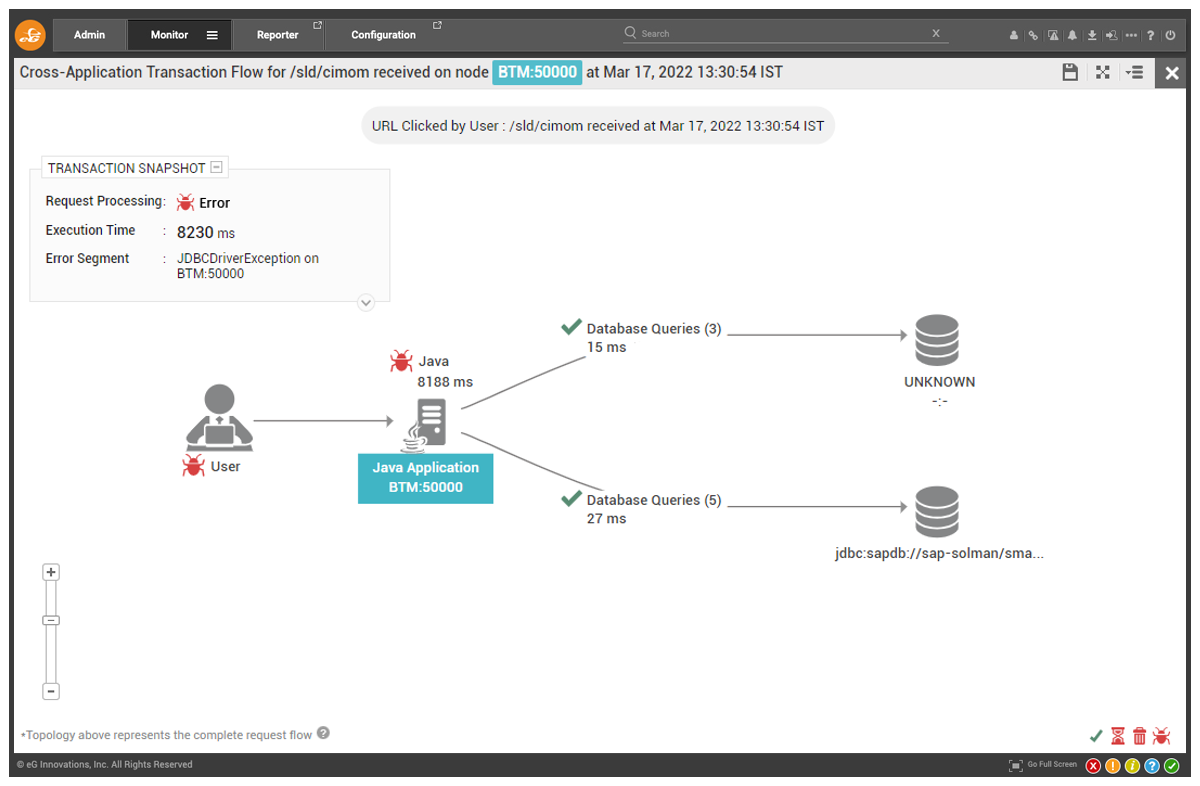
Task: Collapse the Transaction Snapshot panel
Action: click(216, 167)
